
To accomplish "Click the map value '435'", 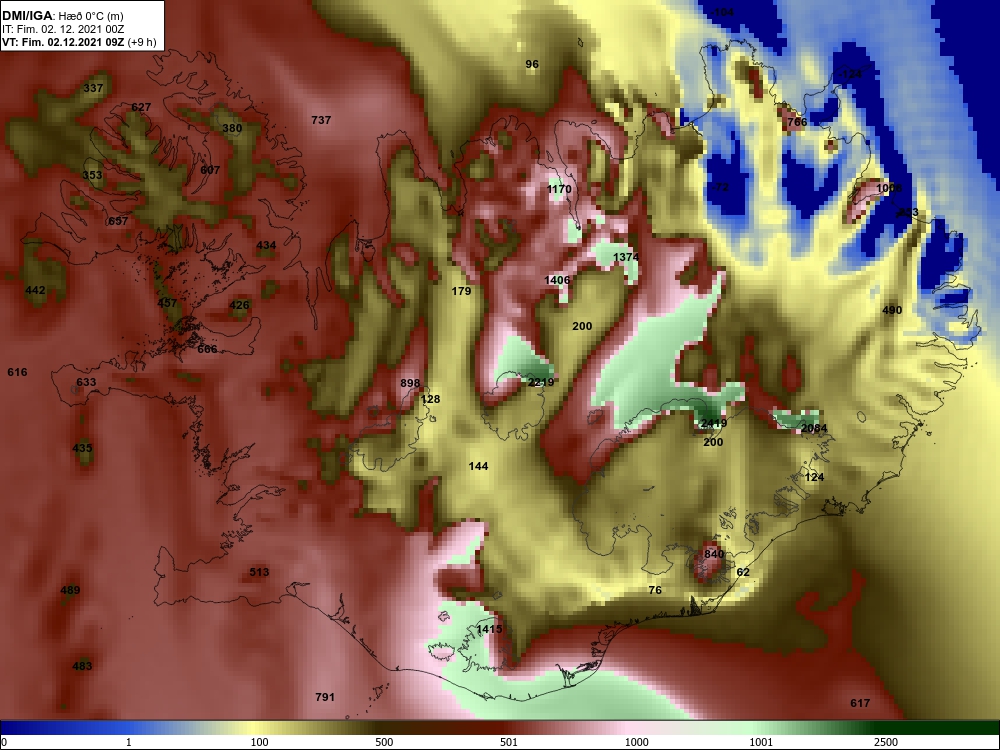I will 82,448.
